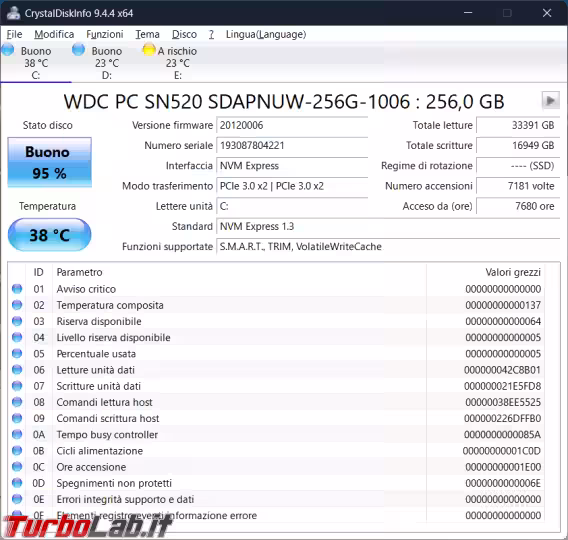The image size is (568, 540).
Task: Select the Riserva disponibile parameter row
Action: tap(276, 321)
